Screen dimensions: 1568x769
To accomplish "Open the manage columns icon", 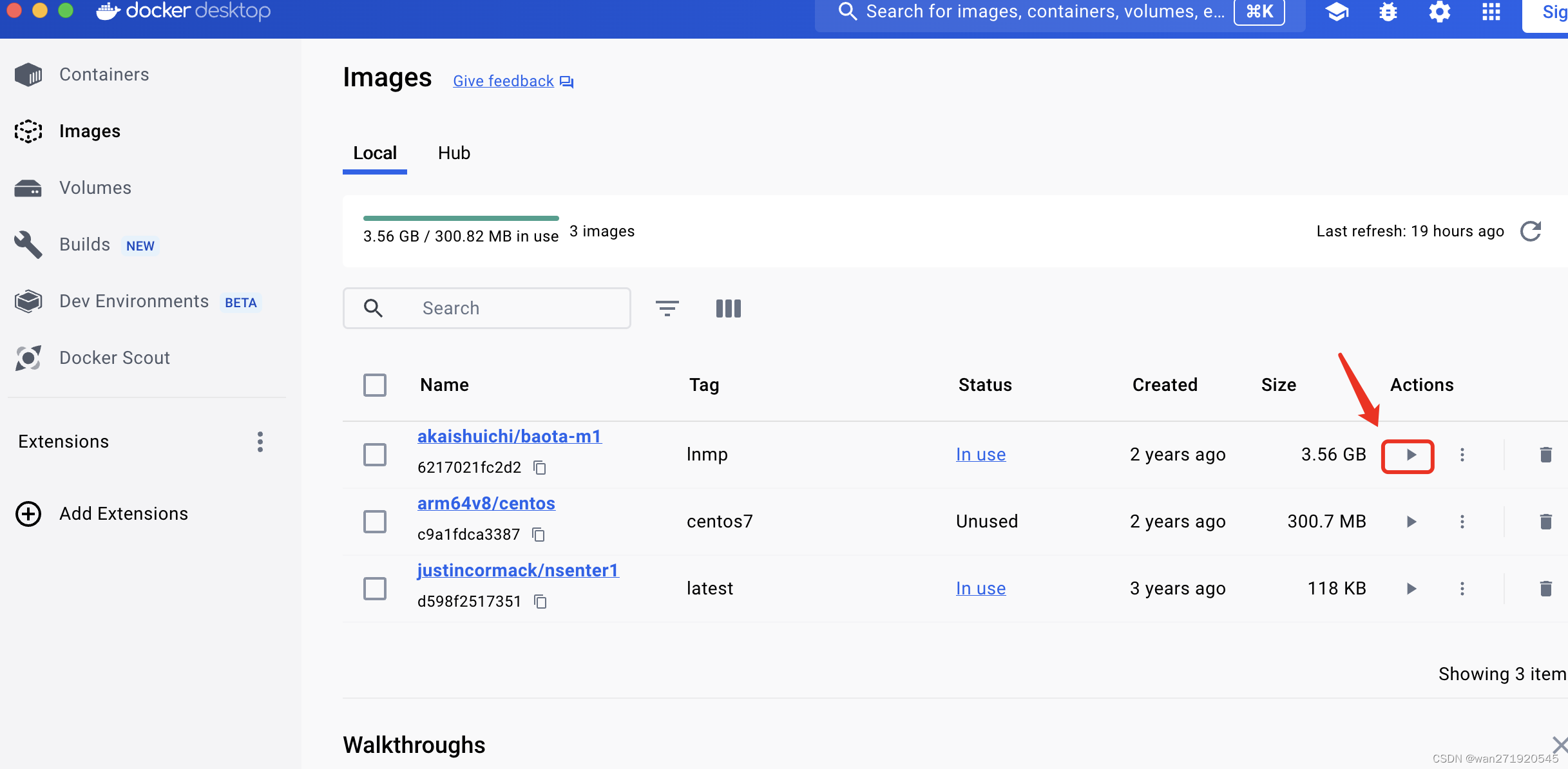I will tap(729, 309).
